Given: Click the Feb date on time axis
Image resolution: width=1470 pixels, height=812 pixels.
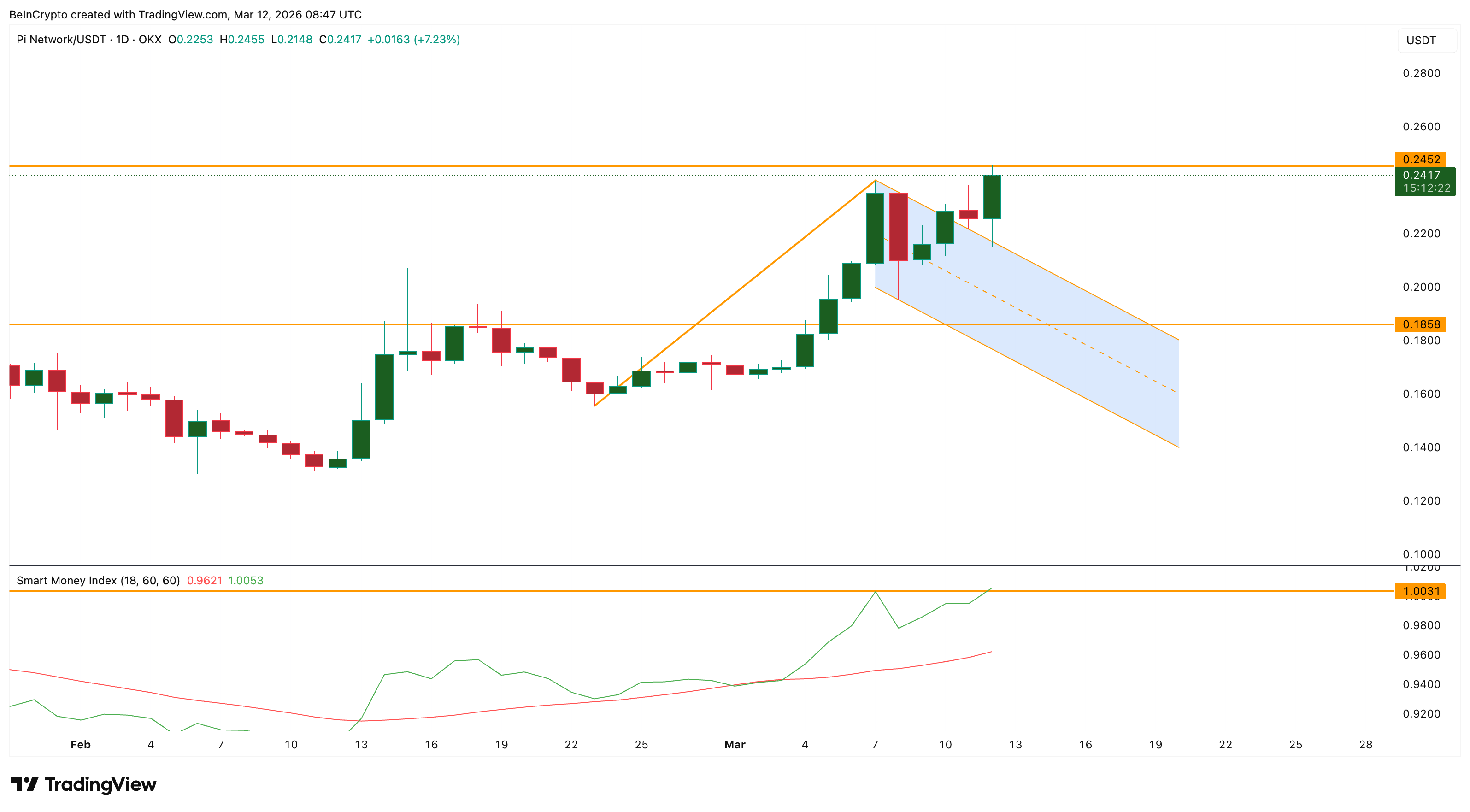Looking at the screenshot, I should [x=81, y=744].
